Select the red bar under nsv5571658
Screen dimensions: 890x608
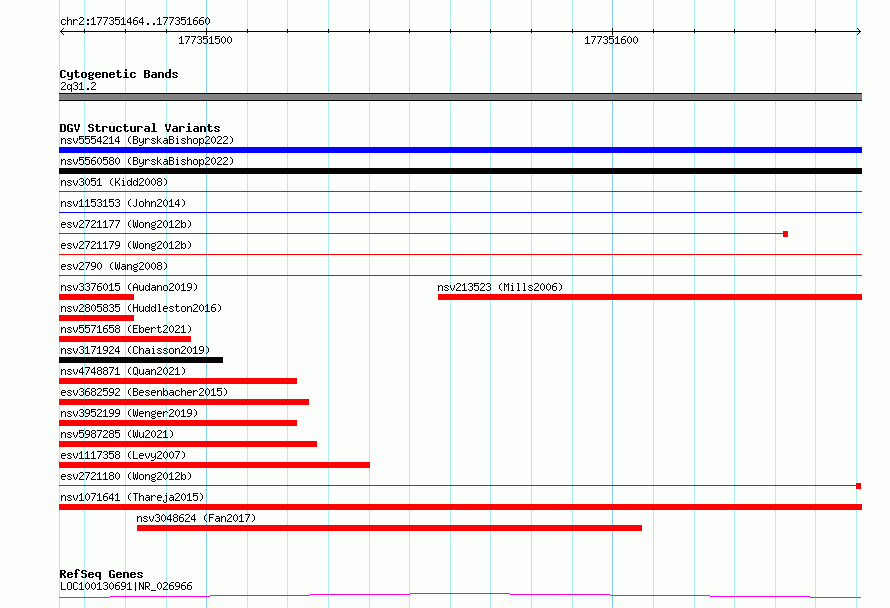click(x=125, y=339)
